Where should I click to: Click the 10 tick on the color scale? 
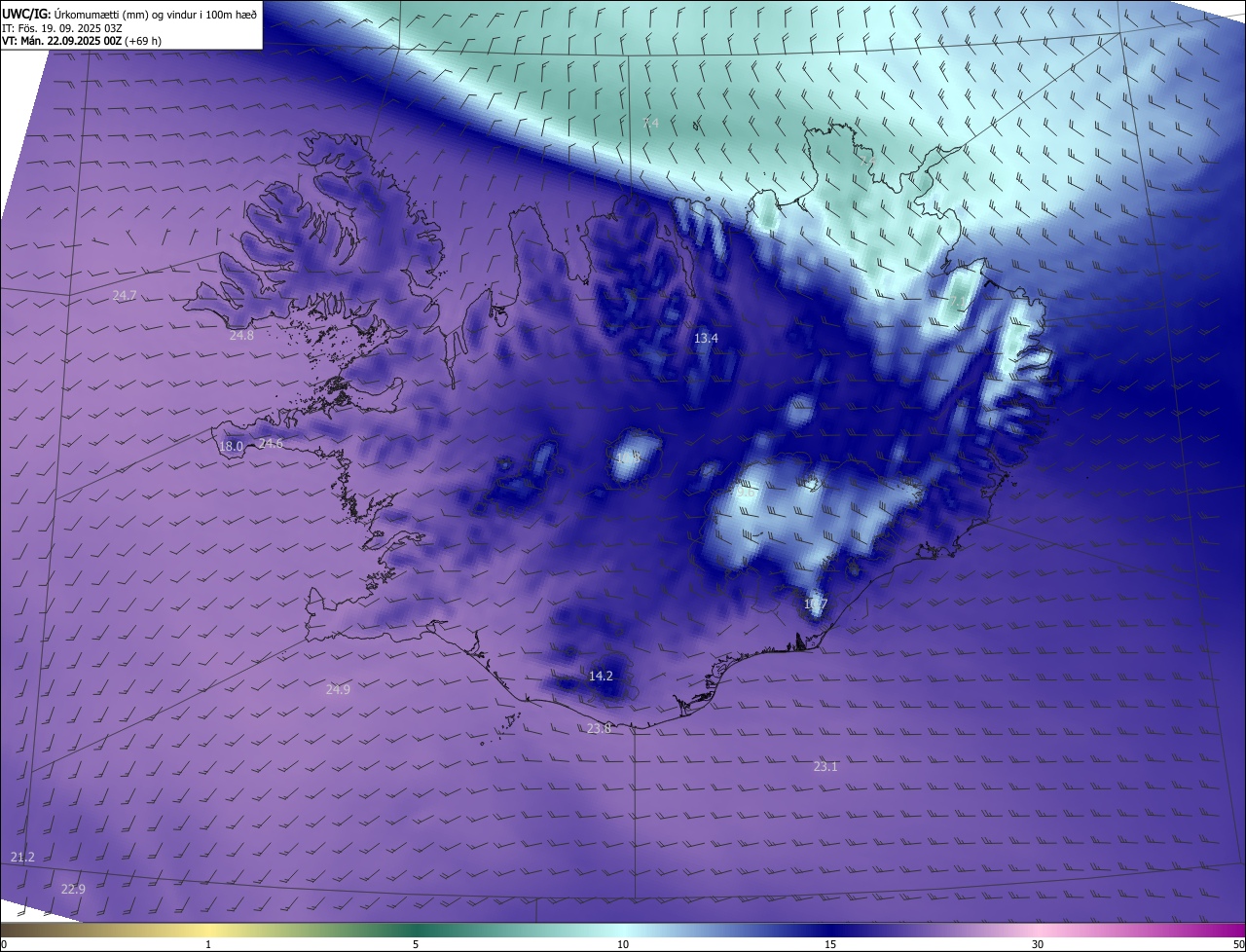point(623,944)
